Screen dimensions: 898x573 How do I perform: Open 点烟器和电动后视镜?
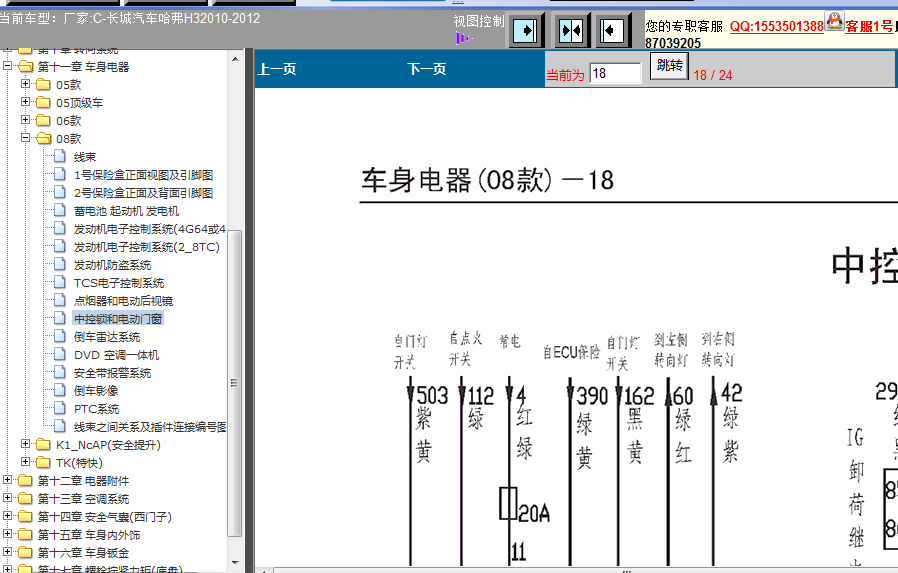pos(123,301)
